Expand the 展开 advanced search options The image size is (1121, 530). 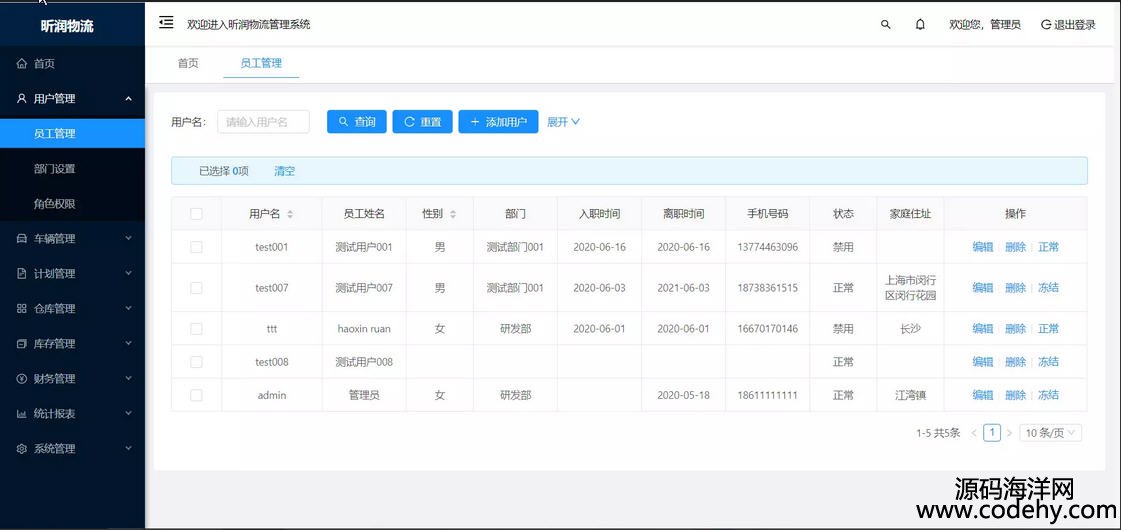pyautogui.click(x=563, y=122)
